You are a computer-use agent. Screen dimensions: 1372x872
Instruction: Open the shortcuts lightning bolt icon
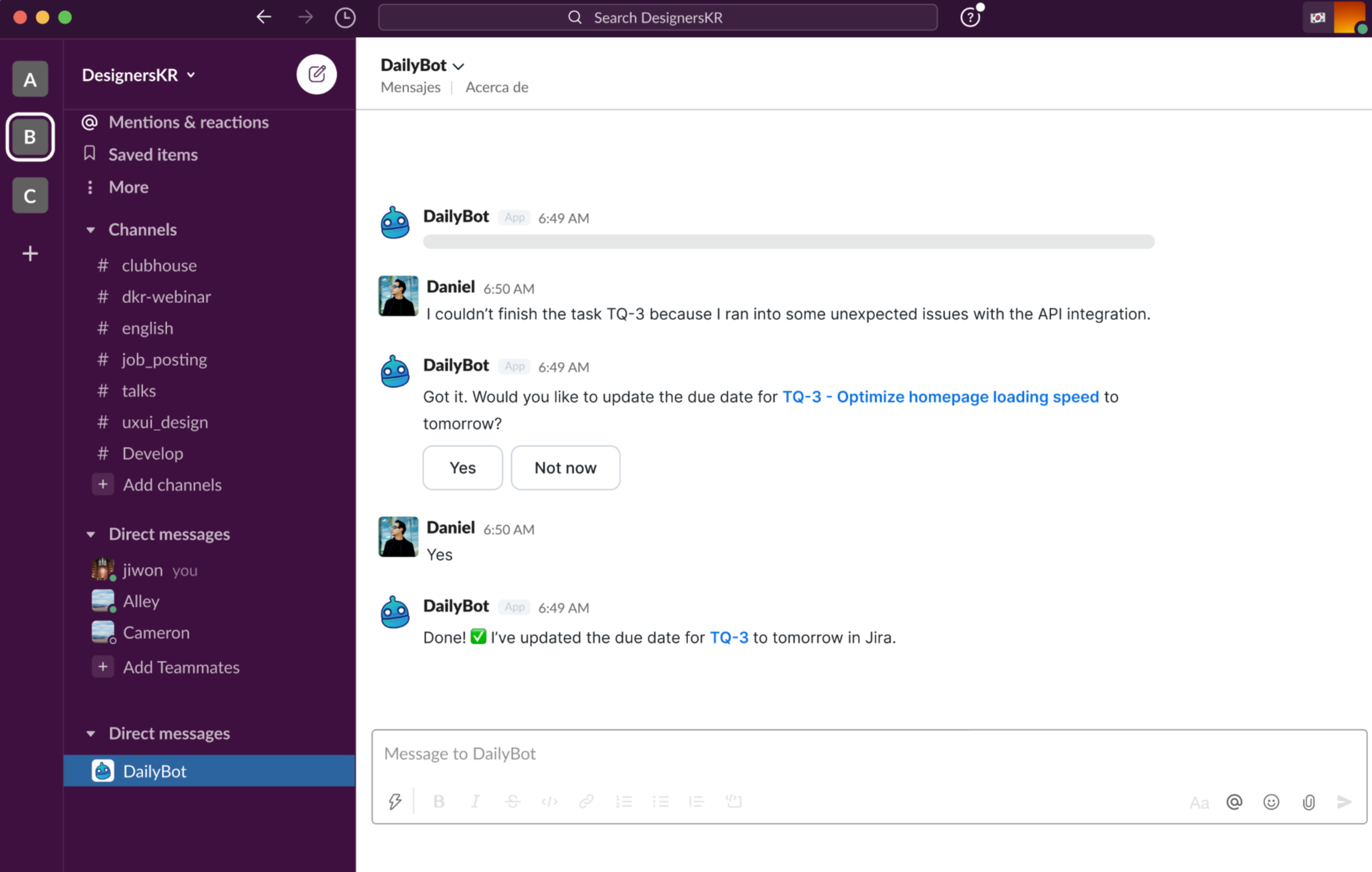[395, 801]
